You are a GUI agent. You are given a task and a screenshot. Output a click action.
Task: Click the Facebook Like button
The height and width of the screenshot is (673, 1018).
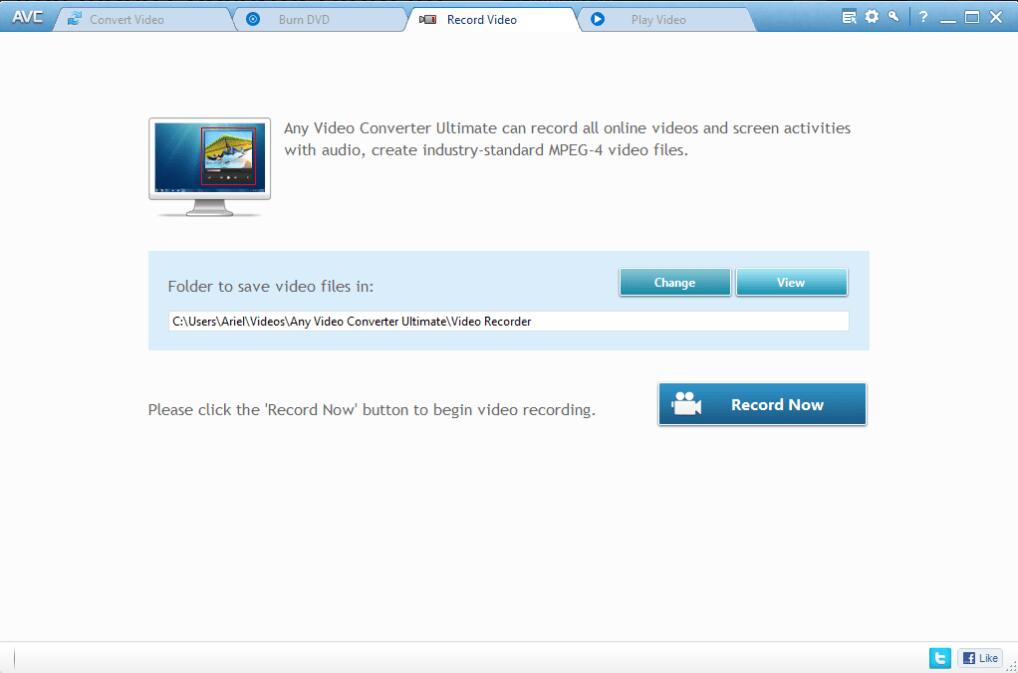980,657
